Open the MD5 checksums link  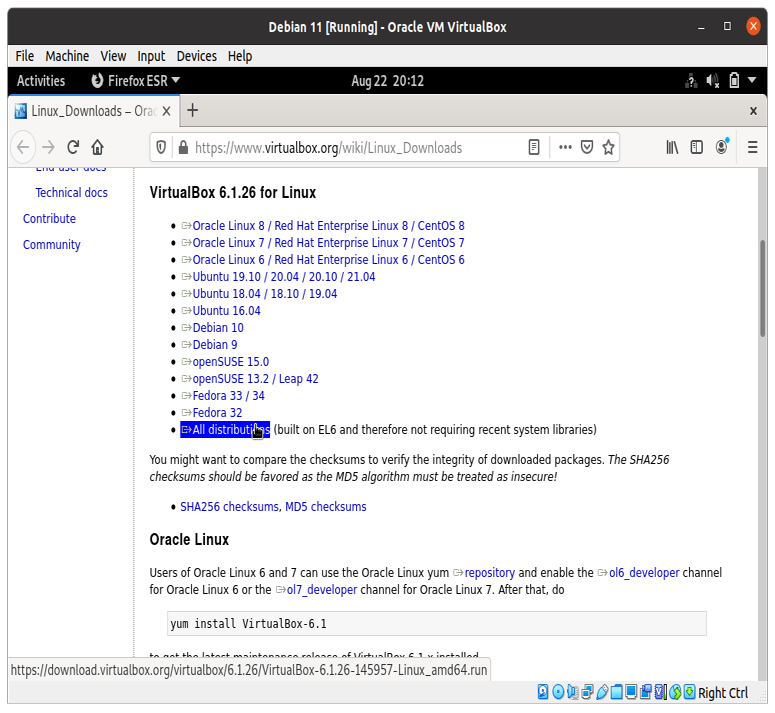click(326, 506)
